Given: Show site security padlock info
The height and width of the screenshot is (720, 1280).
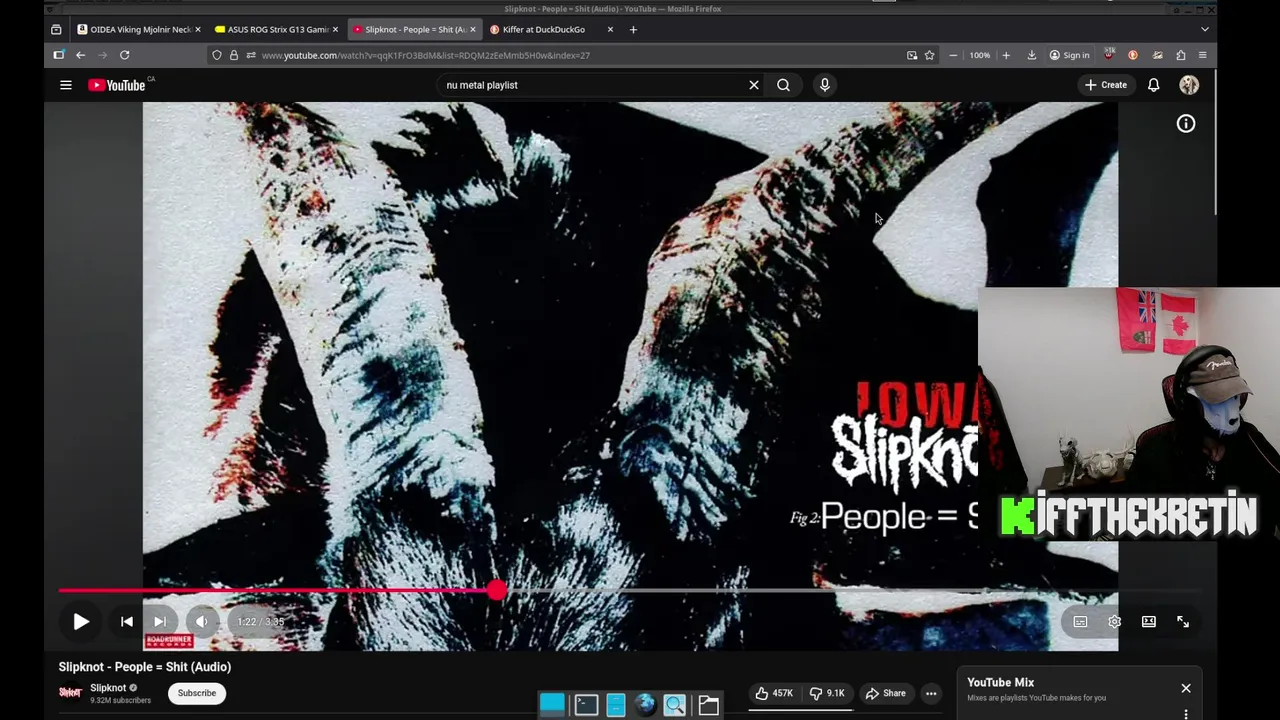Looking at the screenshot, I should [234, 55].
